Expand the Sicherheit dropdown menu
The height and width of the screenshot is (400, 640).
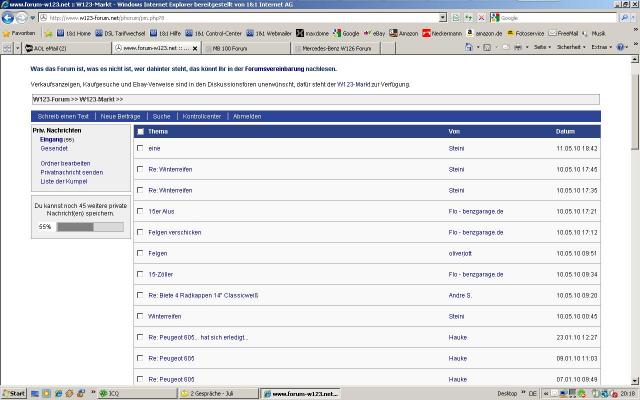point(571,47)
